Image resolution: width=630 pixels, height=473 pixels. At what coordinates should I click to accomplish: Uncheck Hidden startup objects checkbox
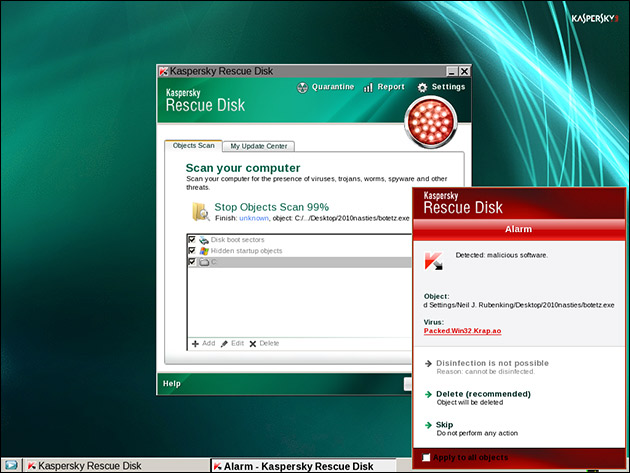(192, 250)
